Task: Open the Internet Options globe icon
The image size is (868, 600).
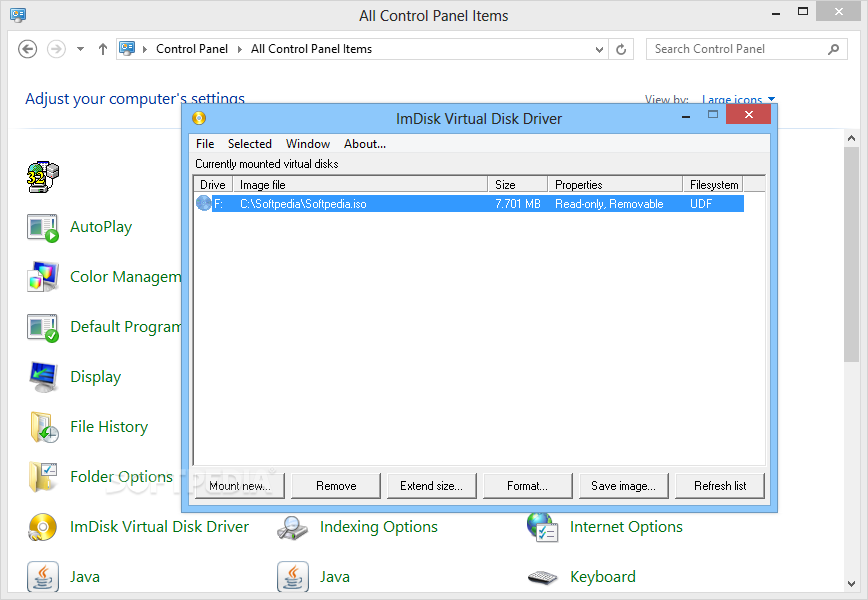Action: point(542,526)
